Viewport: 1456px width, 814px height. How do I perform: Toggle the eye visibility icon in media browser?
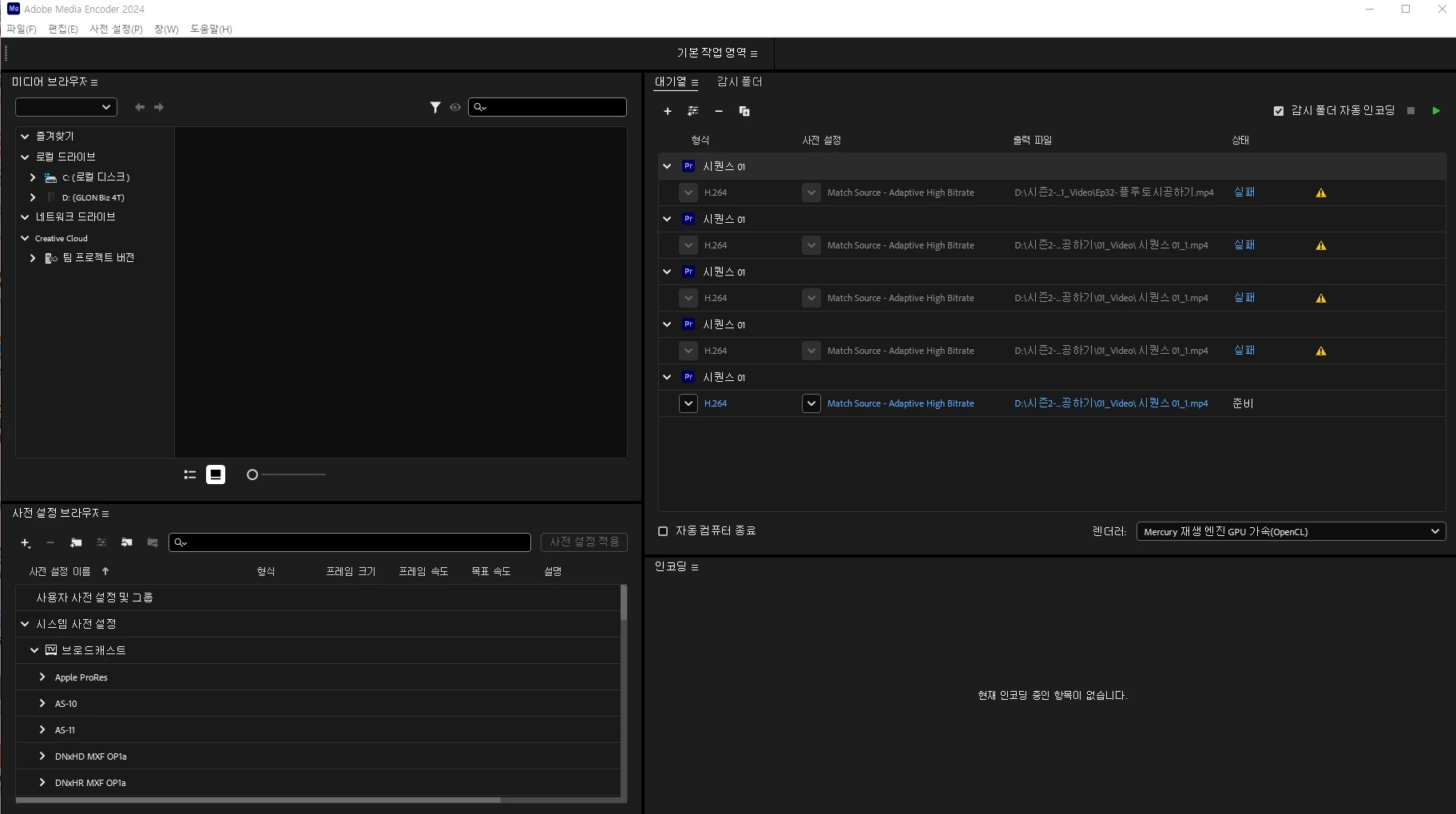(455, 107)
